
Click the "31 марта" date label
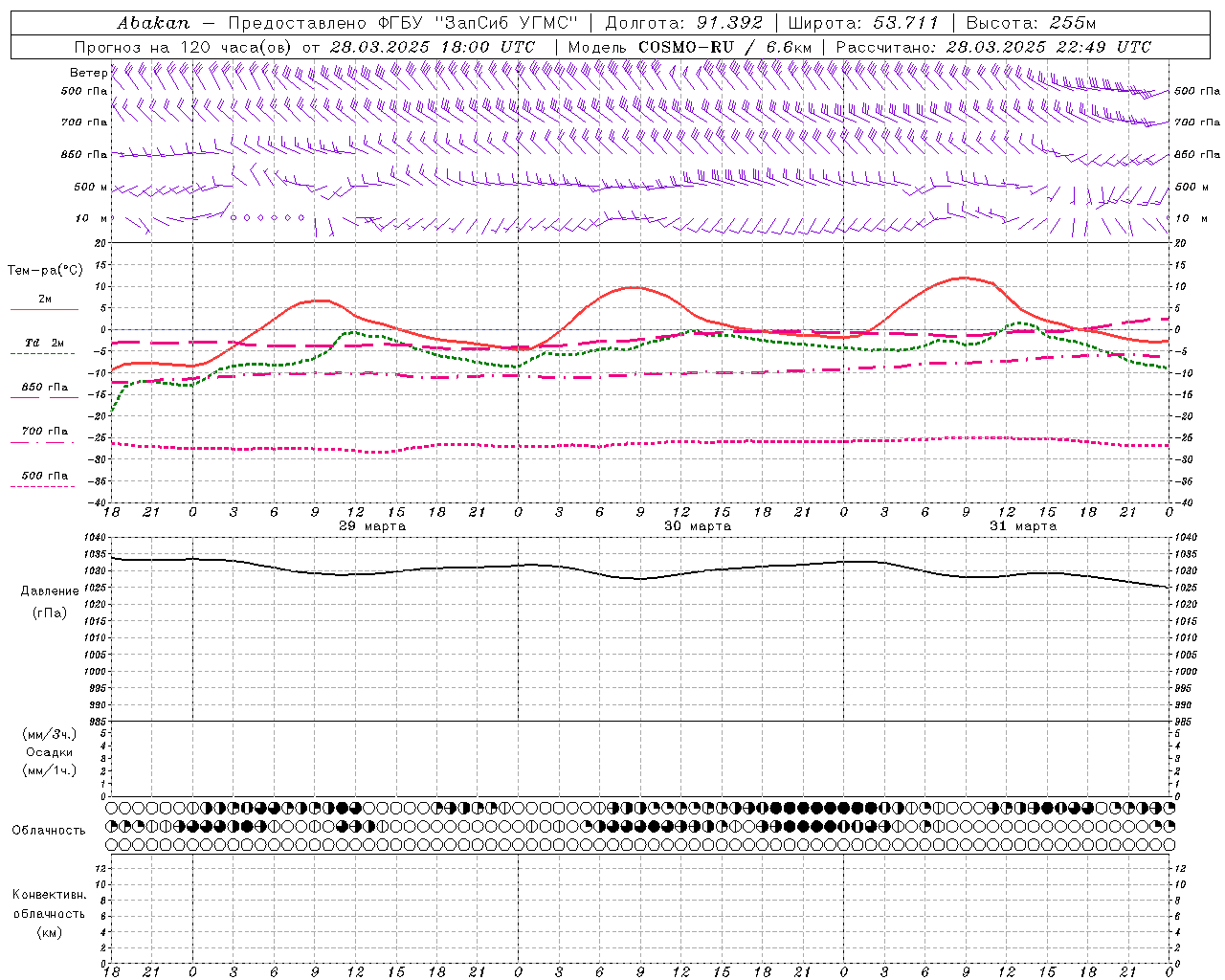pyautogui.click(x=1023, y=526)
